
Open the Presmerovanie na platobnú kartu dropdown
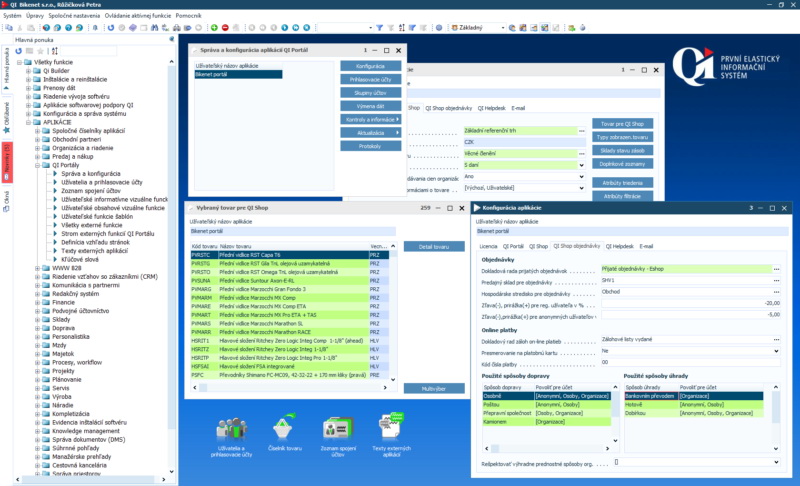click(776, 351)
